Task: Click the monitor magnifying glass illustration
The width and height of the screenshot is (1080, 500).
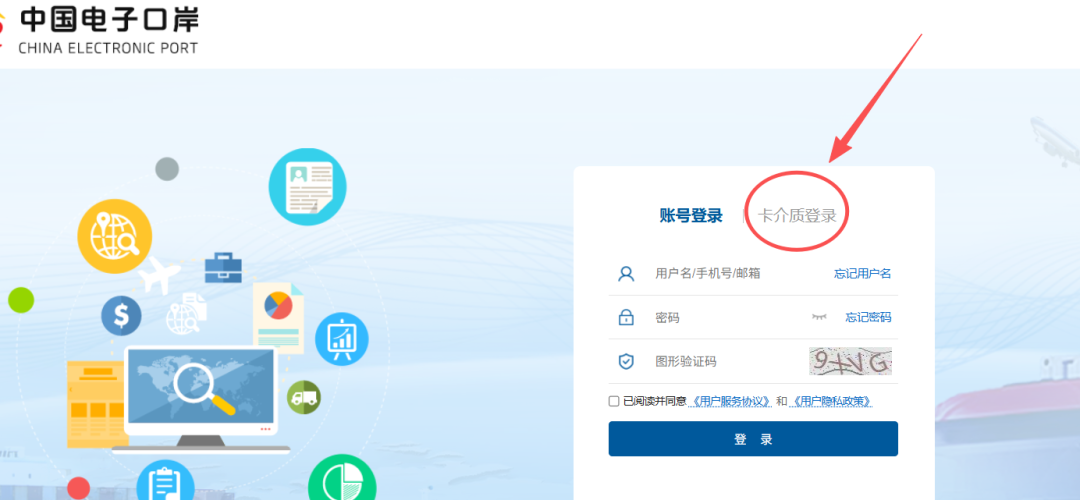Action: click(x=201, y=397)
